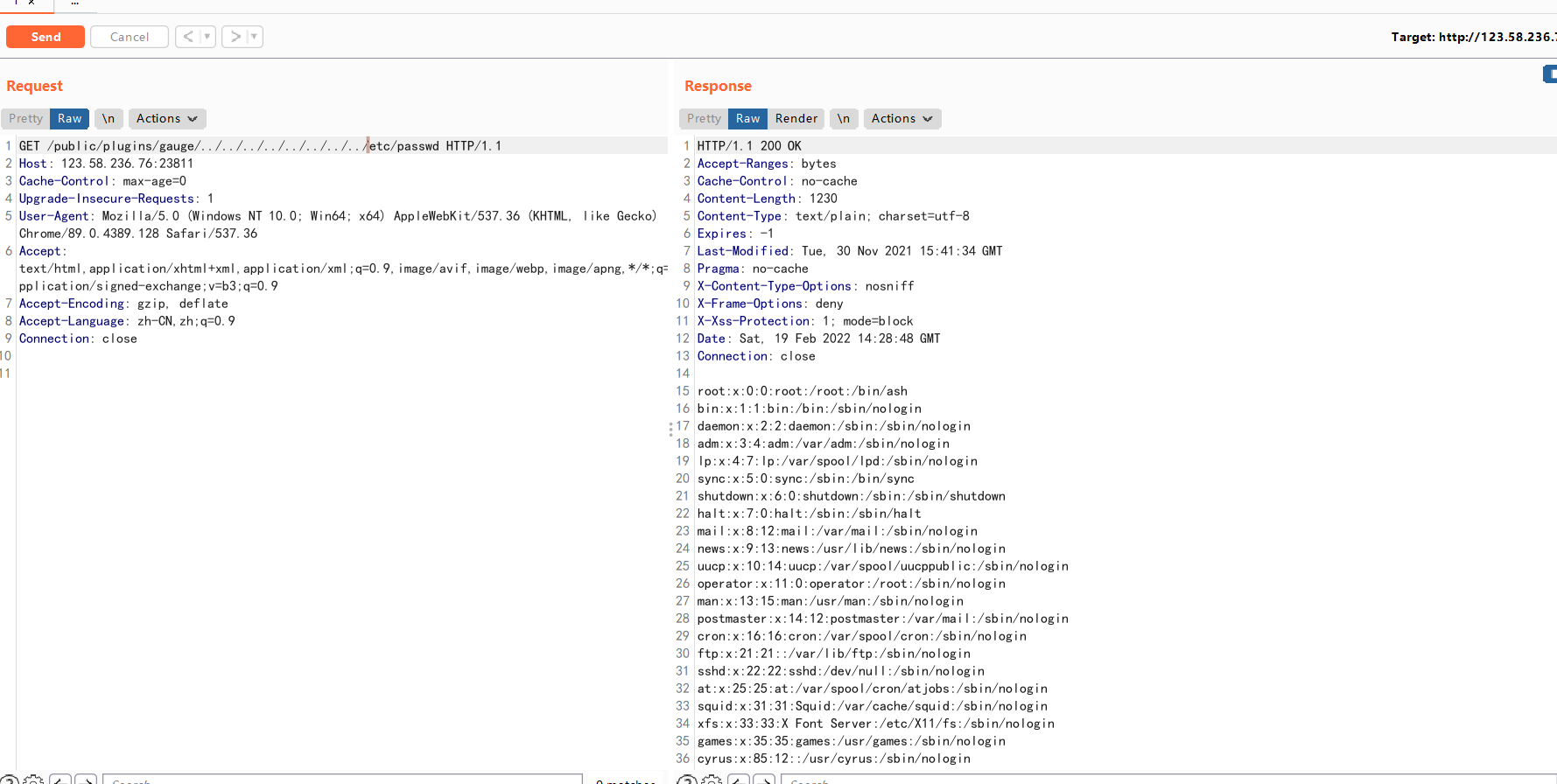Viewport: 1557px width, 784px height.
Task: Click the news:x:9:13 passwd entry
Action: (x=852, y=549)
